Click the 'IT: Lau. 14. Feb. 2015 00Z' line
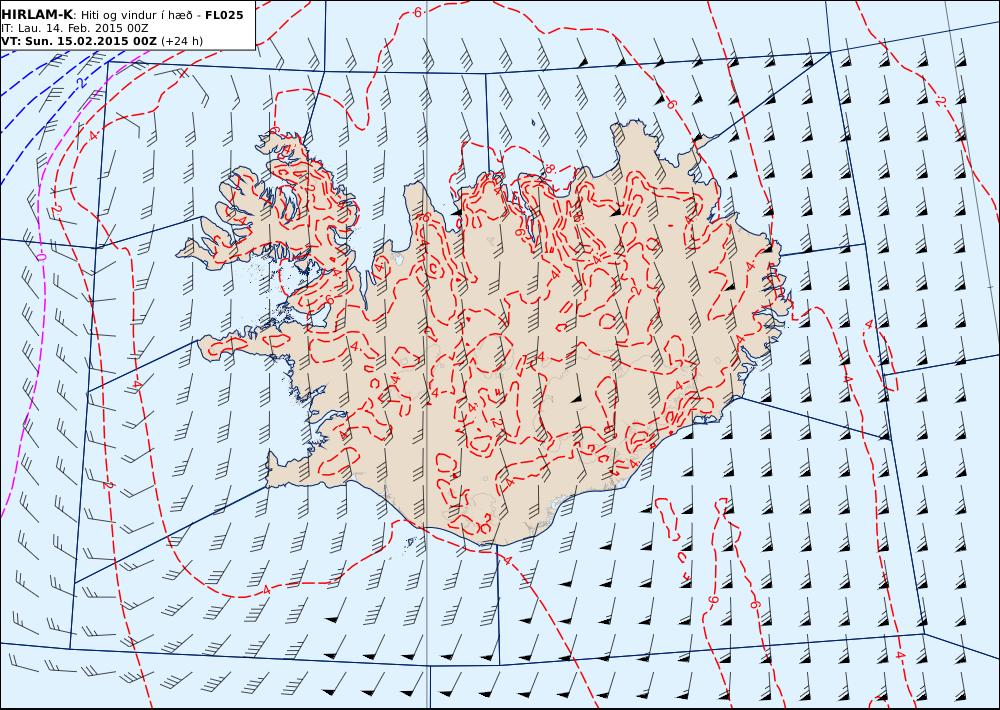 tap(76, 28)
